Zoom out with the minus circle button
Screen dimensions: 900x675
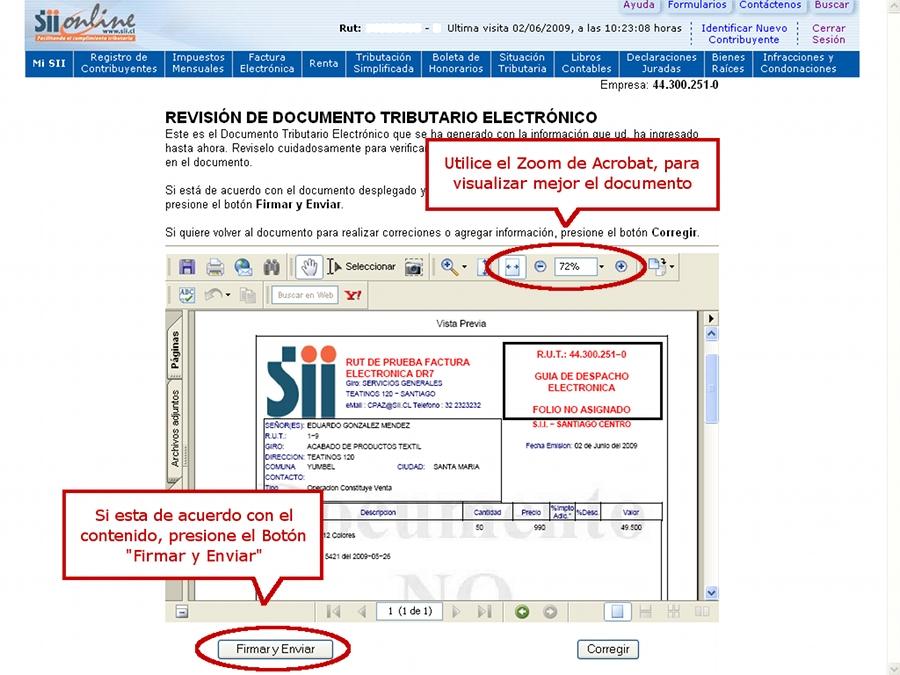pyautogui.click(x=540, y=266)
